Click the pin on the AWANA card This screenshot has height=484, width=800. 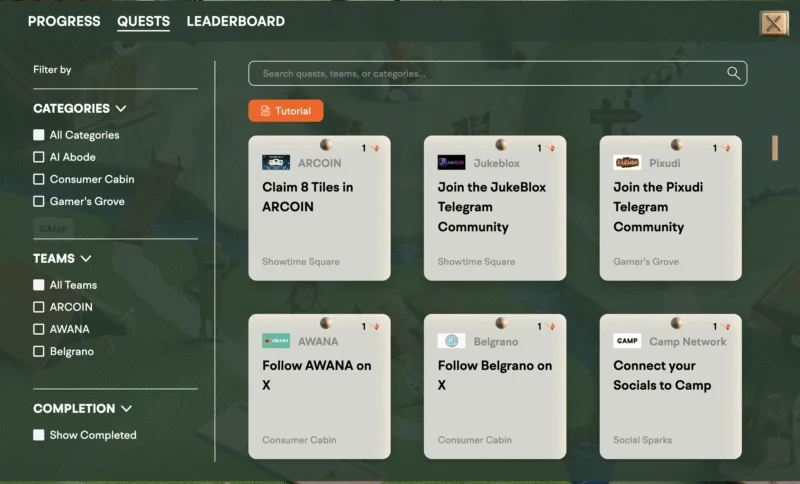326,323
